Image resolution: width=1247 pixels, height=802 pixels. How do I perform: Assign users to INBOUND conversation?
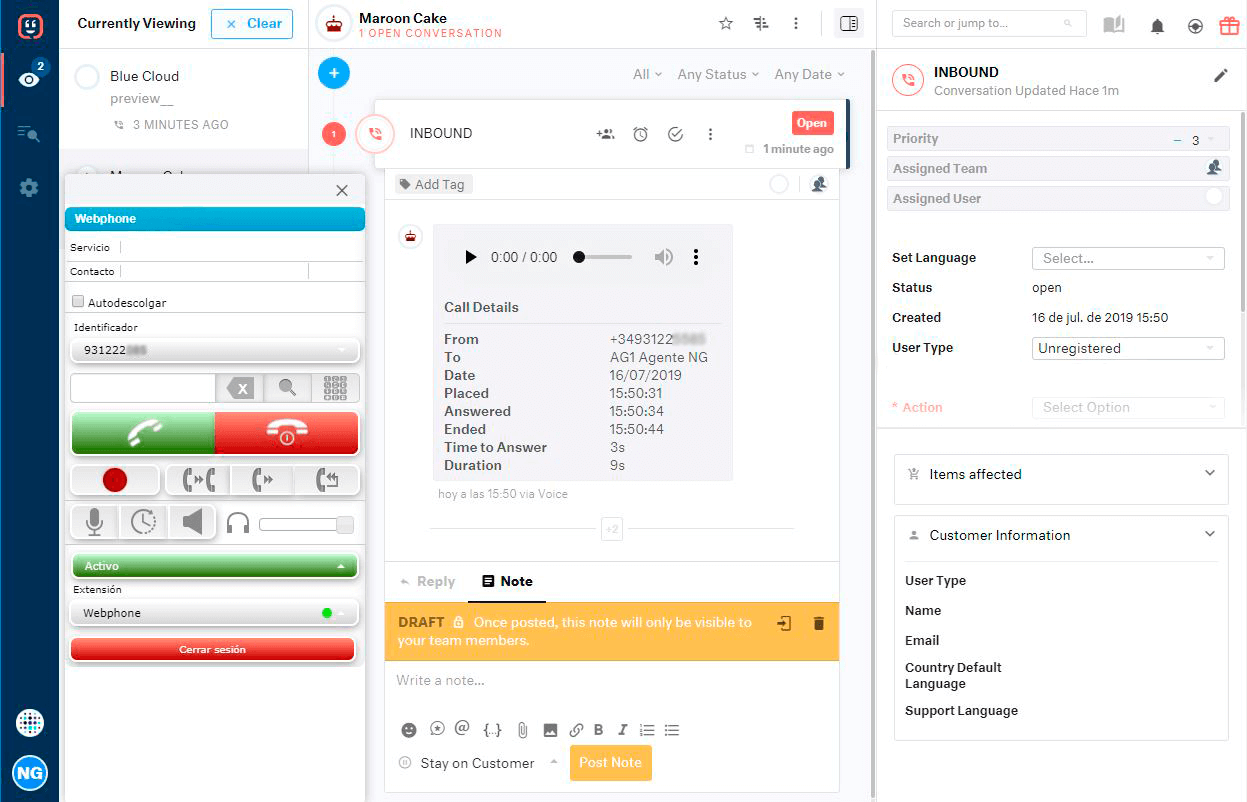point(605,134)
